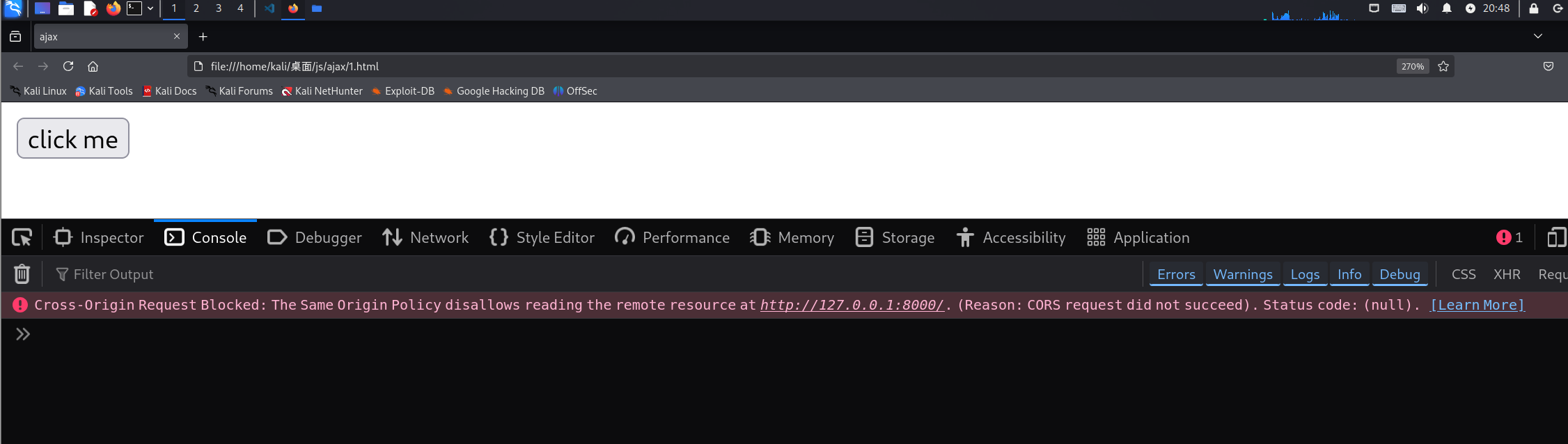
Task: Toggle the Warnings filter button
Action: (1243, 274)
